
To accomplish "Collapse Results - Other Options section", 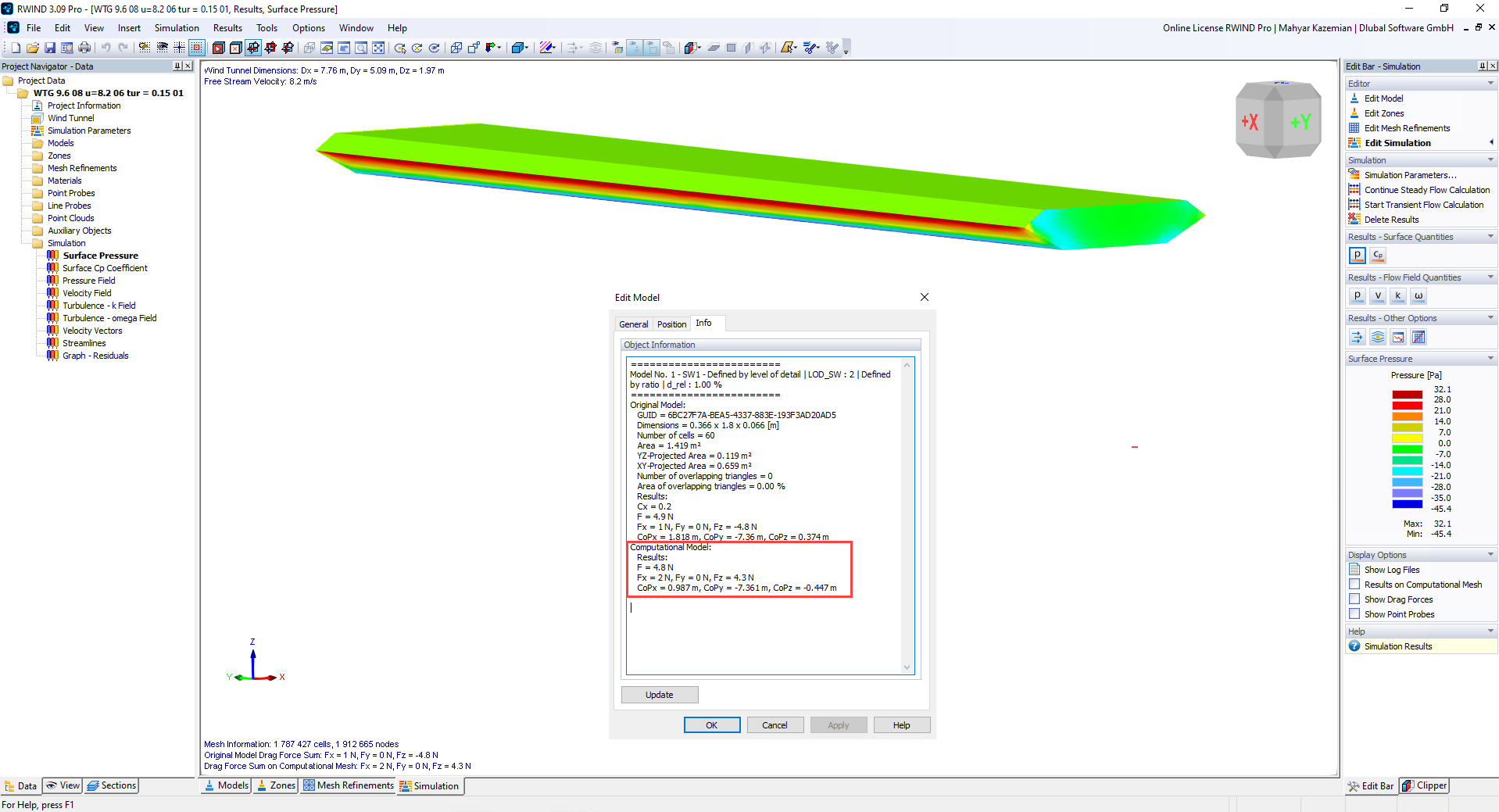I will [1490, 318].
